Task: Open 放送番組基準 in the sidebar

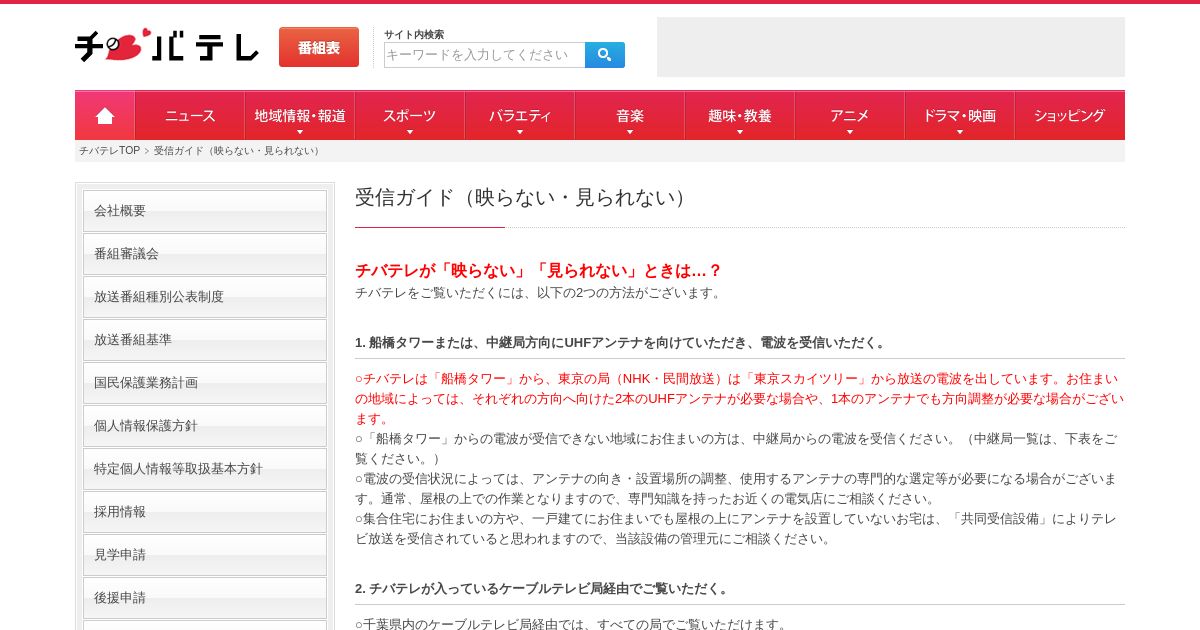Action: coord(205,340)
